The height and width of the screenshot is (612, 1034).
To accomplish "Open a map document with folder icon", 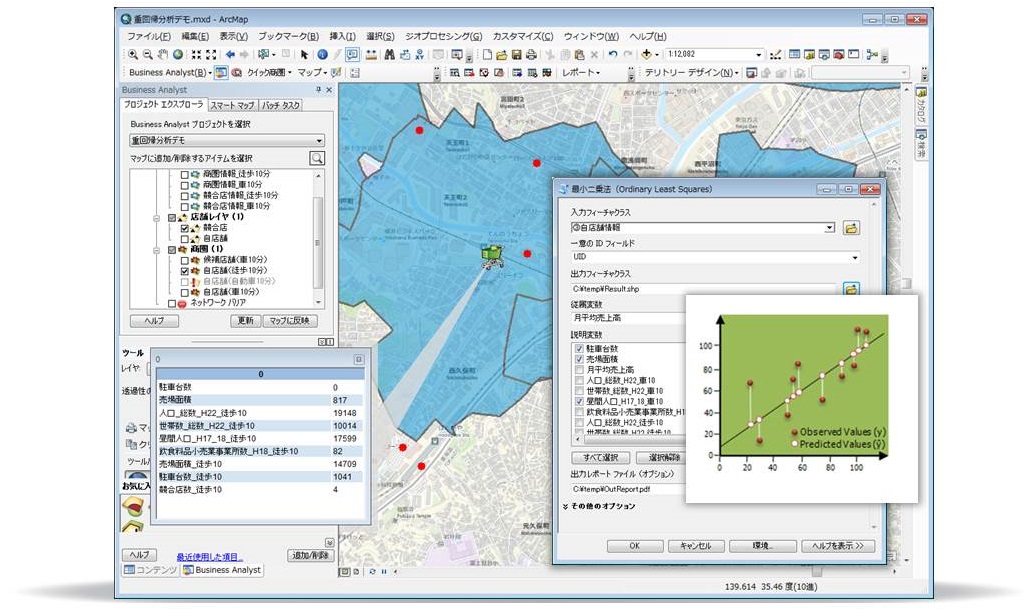I will click(502, 55).
